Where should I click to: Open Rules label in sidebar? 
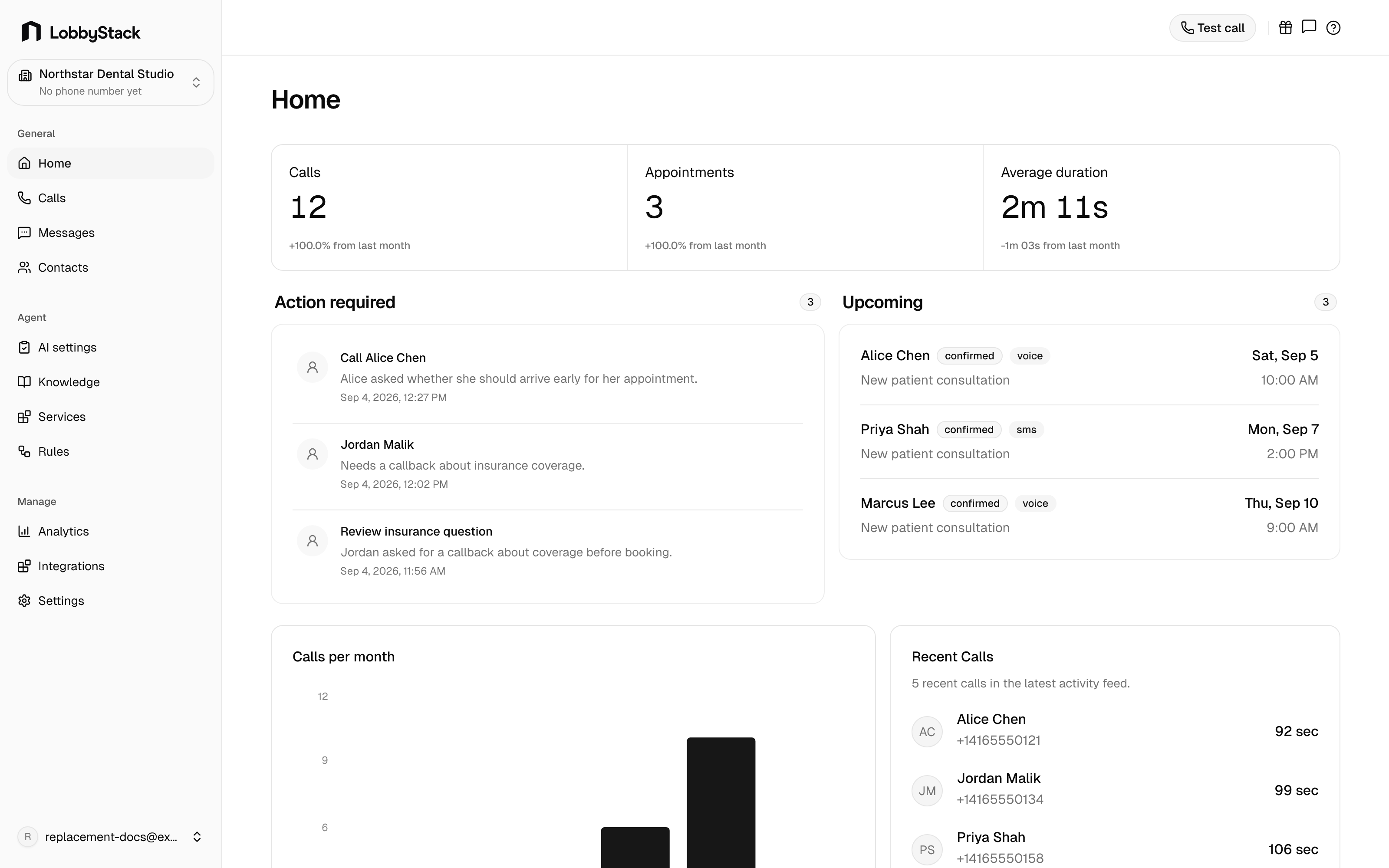pyautogui.click(x=53, y=451)
